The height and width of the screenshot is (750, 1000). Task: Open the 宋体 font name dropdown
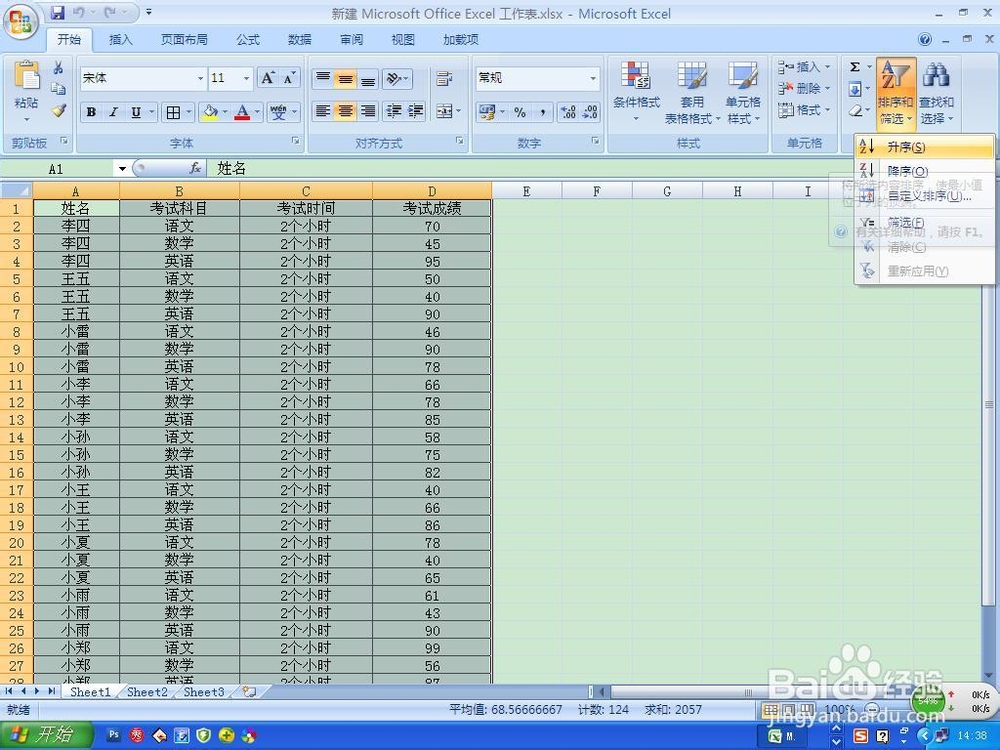[x=200, y=78]
